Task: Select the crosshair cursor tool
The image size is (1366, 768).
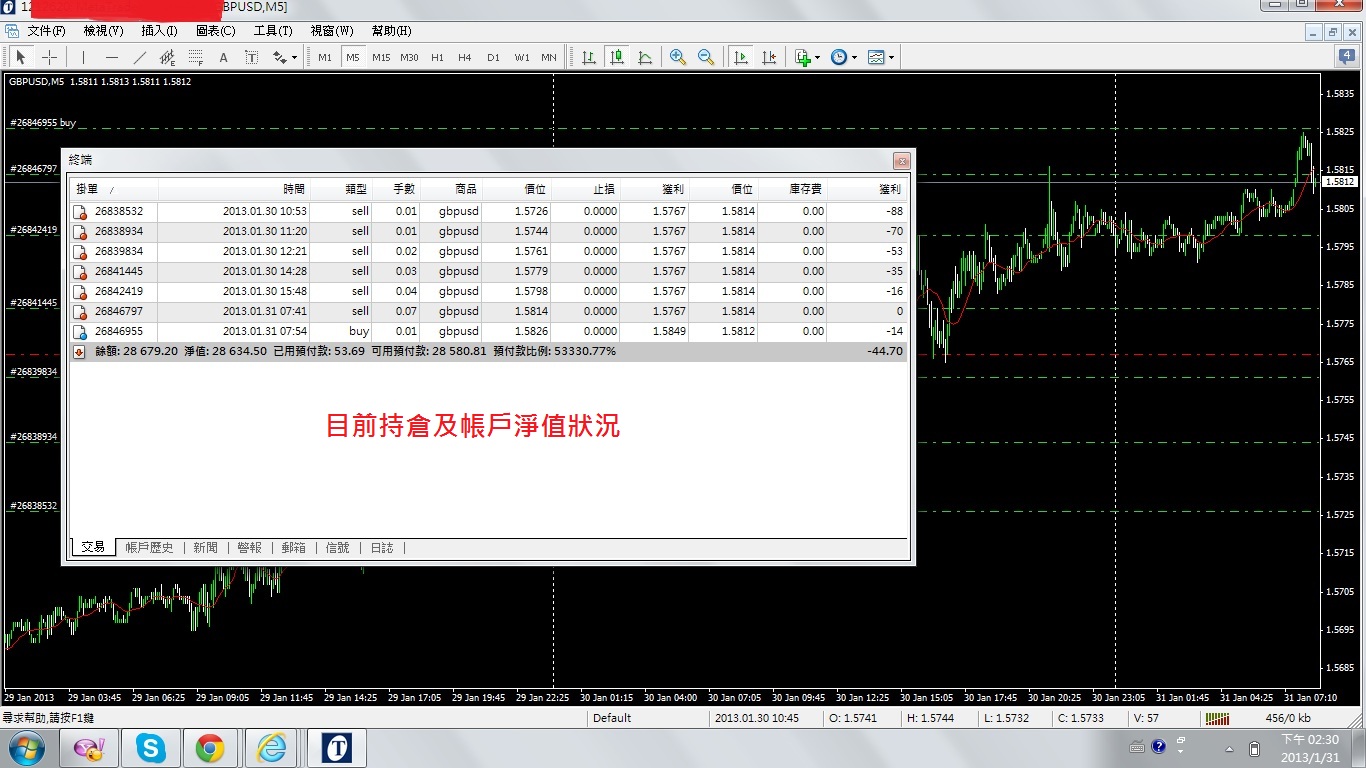Action: [x=49, y=57]
